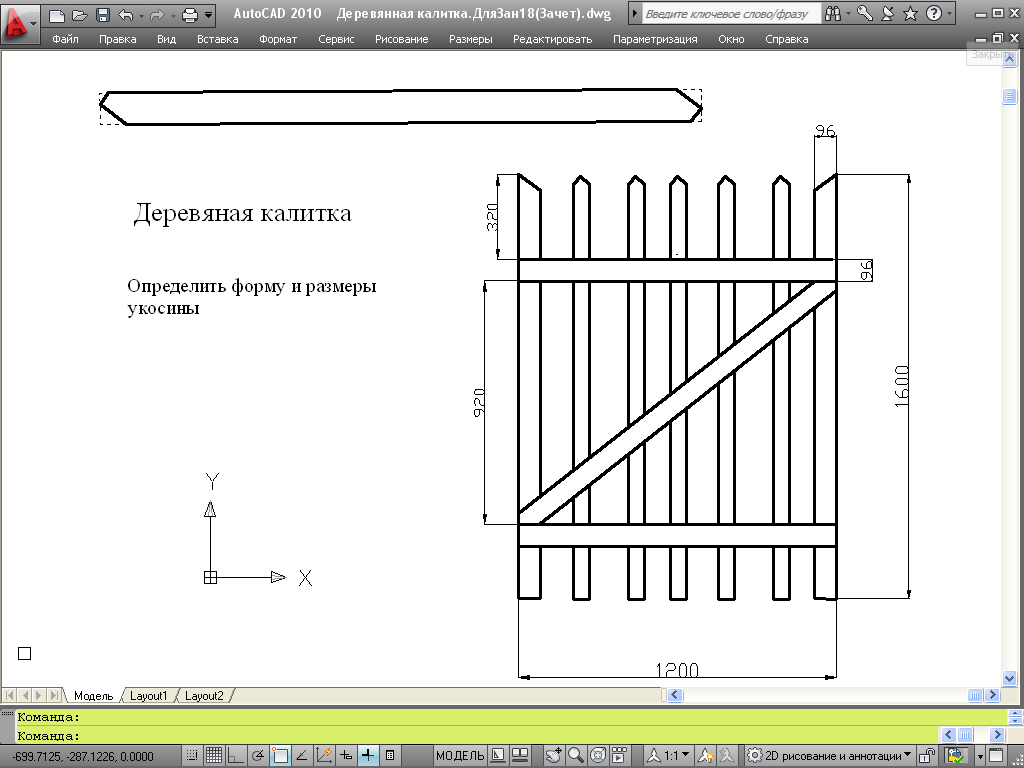This screenshot has width=1024, height=768.
Task: Expand the search options dropdown next to binoculars
Action: pyautogui.click(x=848, y=14)
